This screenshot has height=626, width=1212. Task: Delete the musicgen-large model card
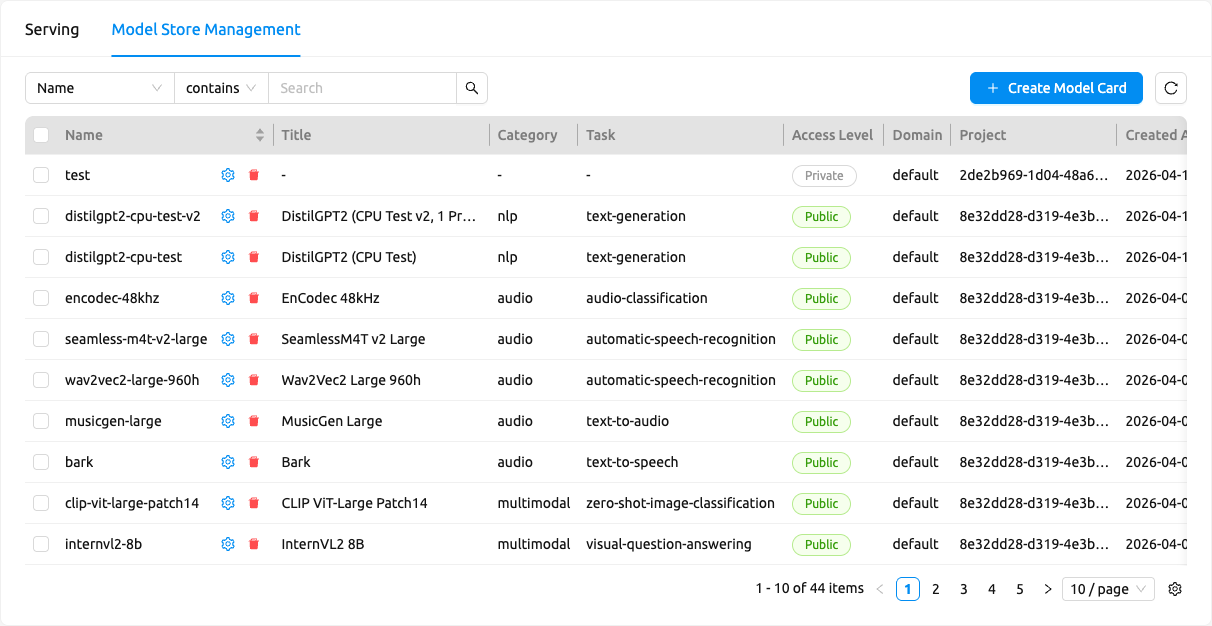[254, 421]
